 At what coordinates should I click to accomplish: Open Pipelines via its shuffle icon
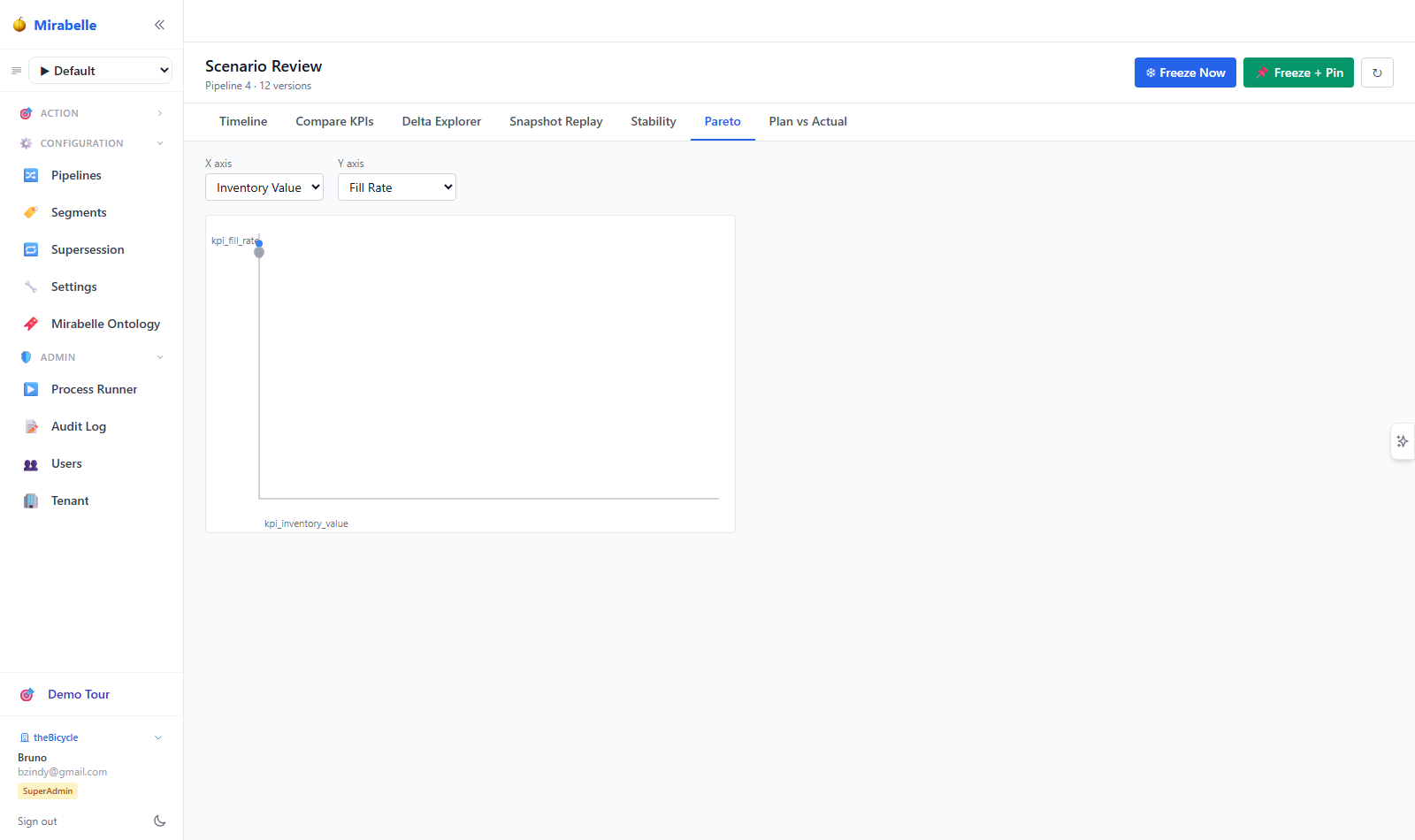31,175
